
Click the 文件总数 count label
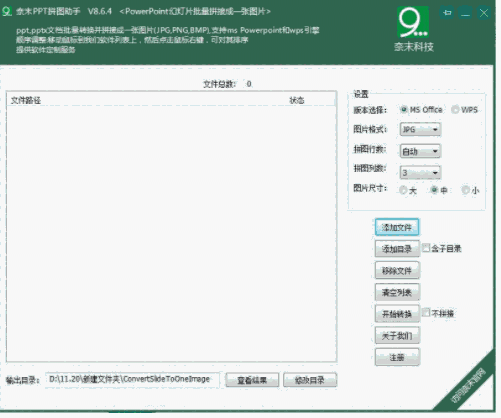click(227, 84)
